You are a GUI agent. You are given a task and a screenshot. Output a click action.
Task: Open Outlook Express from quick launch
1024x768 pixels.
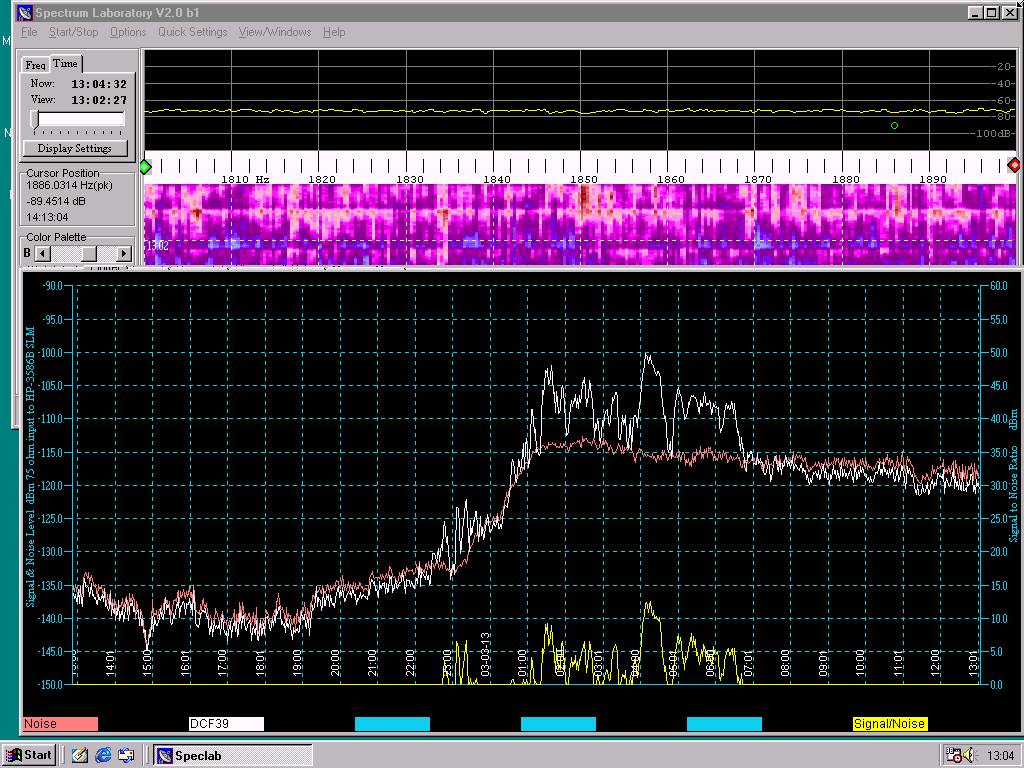point(126,756)
